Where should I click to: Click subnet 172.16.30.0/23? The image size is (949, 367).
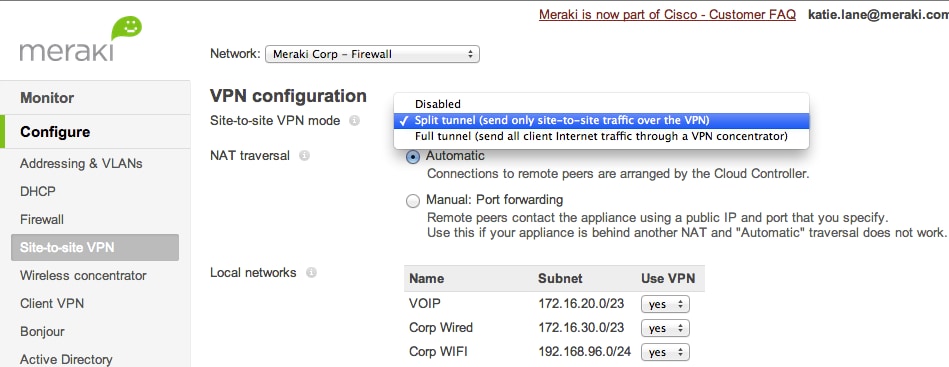(580, 328)
